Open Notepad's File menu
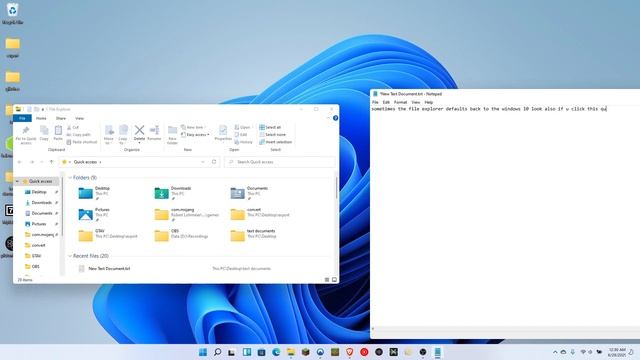The height and width of the screenshot is (360, 640). [375, 102]
